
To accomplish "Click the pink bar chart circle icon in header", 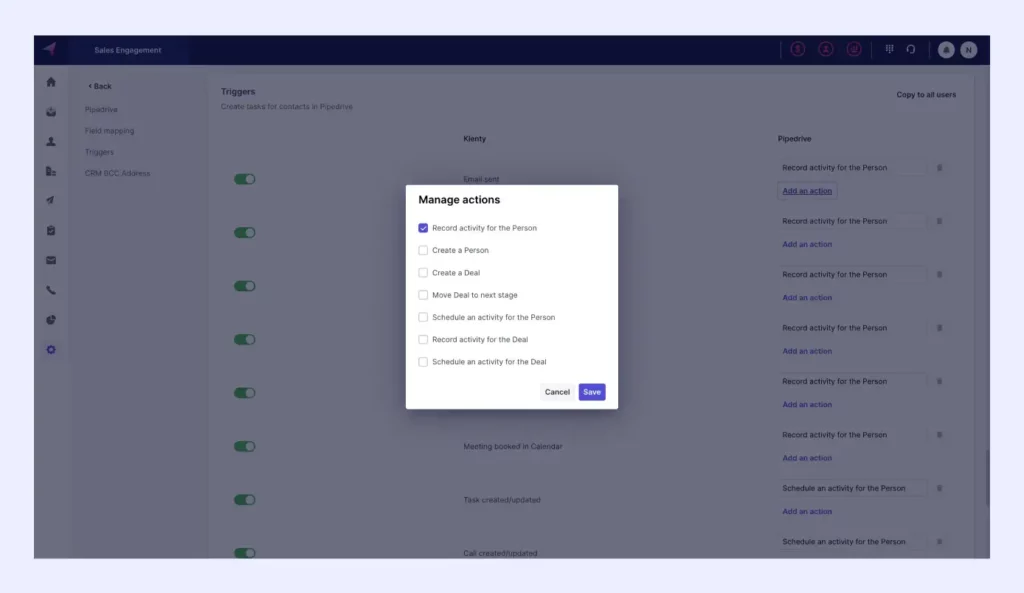I will pos(854,50).
